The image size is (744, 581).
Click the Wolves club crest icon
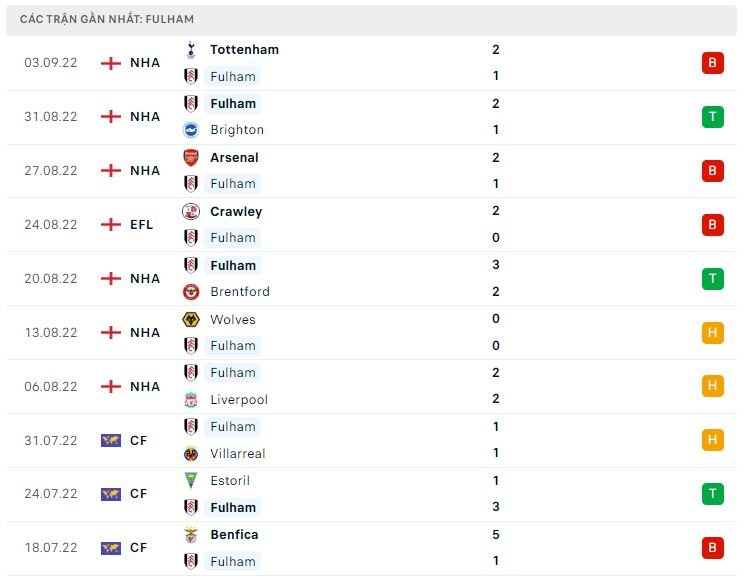(190, 319)
